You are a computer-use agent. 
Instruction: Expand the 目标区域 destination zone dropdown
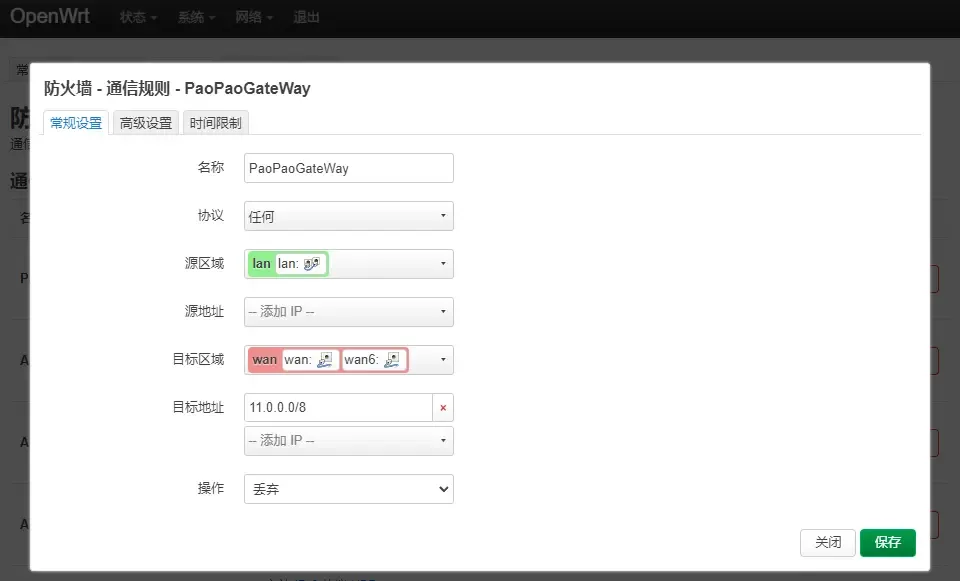tap(442, 360)
